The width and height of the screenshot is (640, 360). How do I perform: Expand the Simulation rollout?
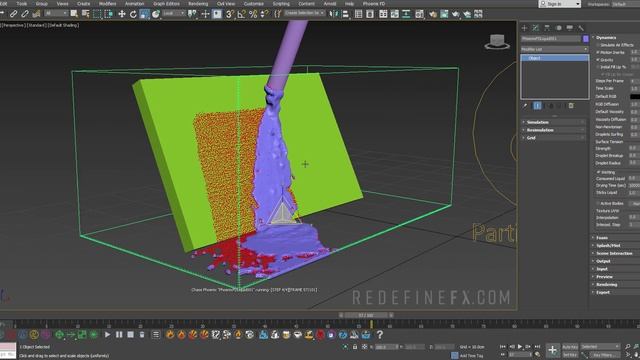tap(554, 122)
